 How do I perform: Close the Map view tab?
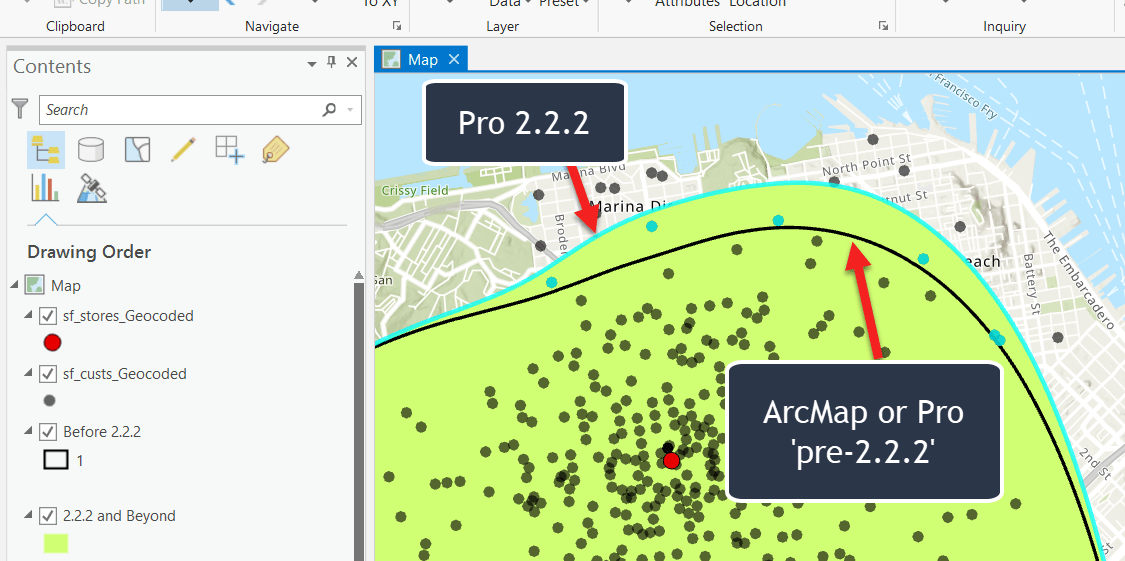point(453,60)
